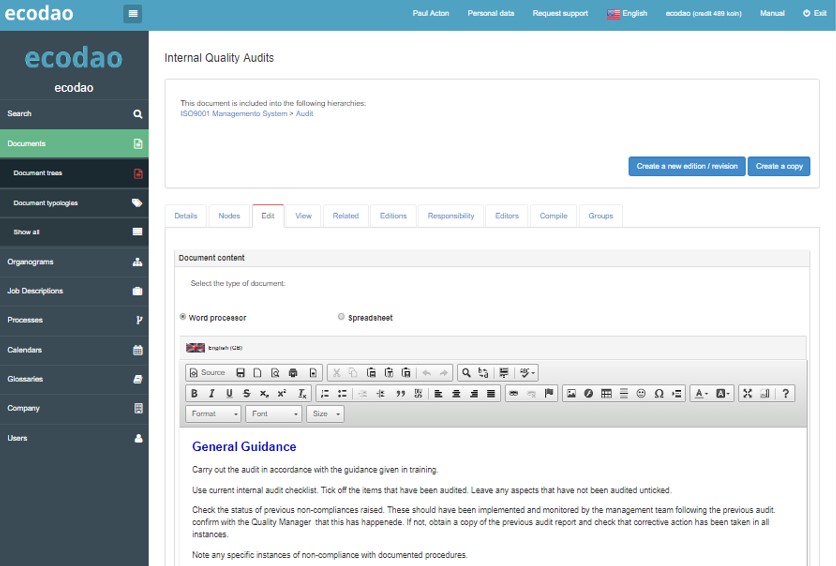
Task: Click the Insert Link icon
Action: 513,393
